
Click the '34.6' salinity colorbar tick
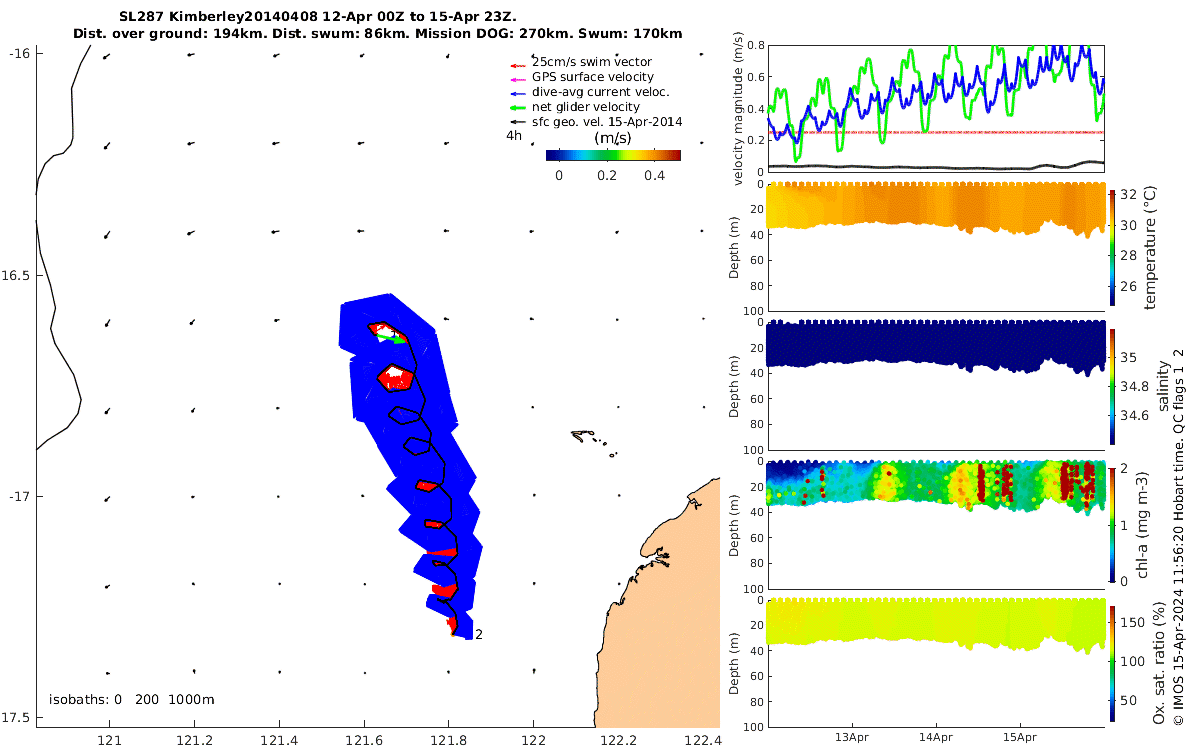[x=1135, y=415]
